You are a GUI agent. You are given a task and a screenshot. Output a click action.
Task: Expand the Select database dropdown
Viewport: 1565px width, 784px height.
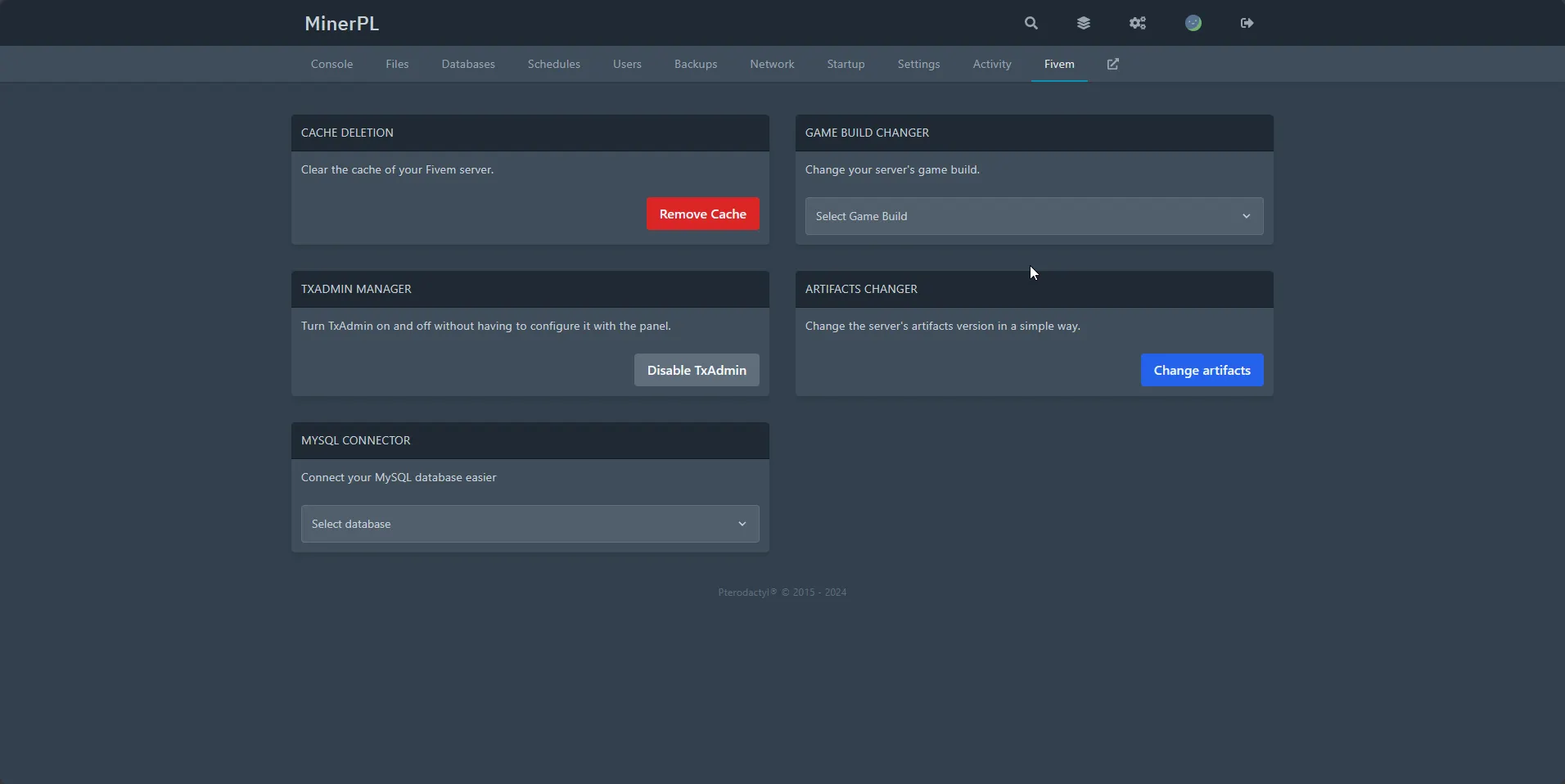coord(529,524)
